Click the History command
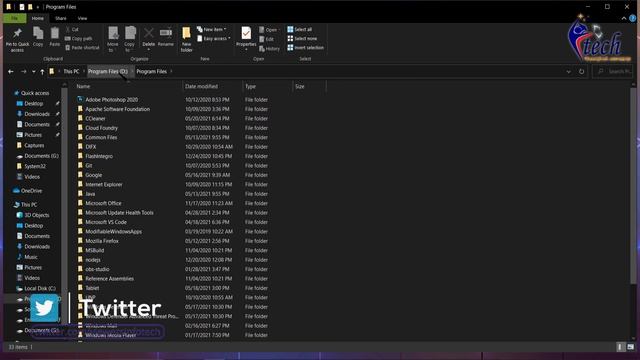Viewport: 640px width, 360px height. click(x=269, y=49)
